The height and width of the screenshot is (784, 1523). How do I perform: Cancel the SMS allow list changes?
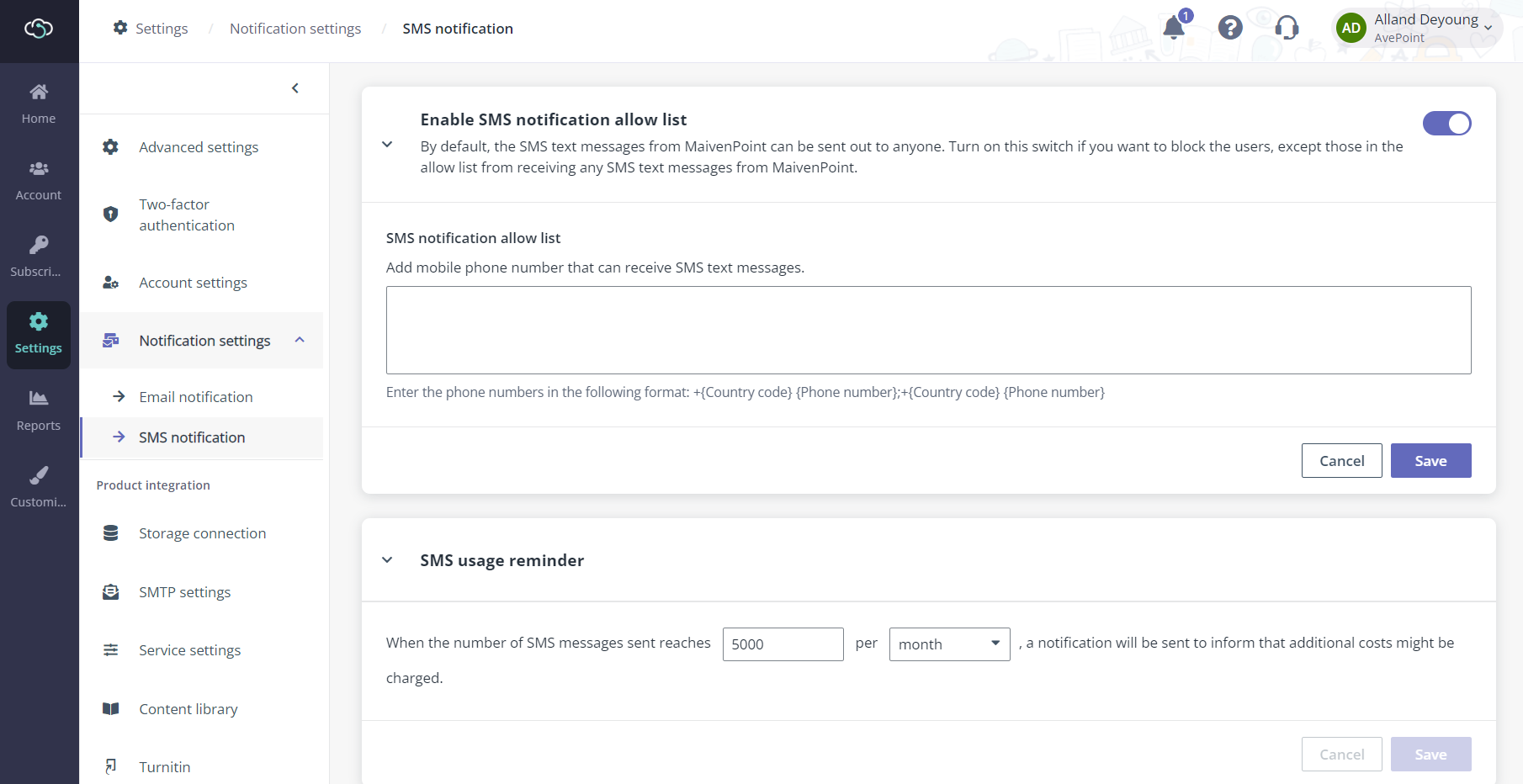[1341, 461]
